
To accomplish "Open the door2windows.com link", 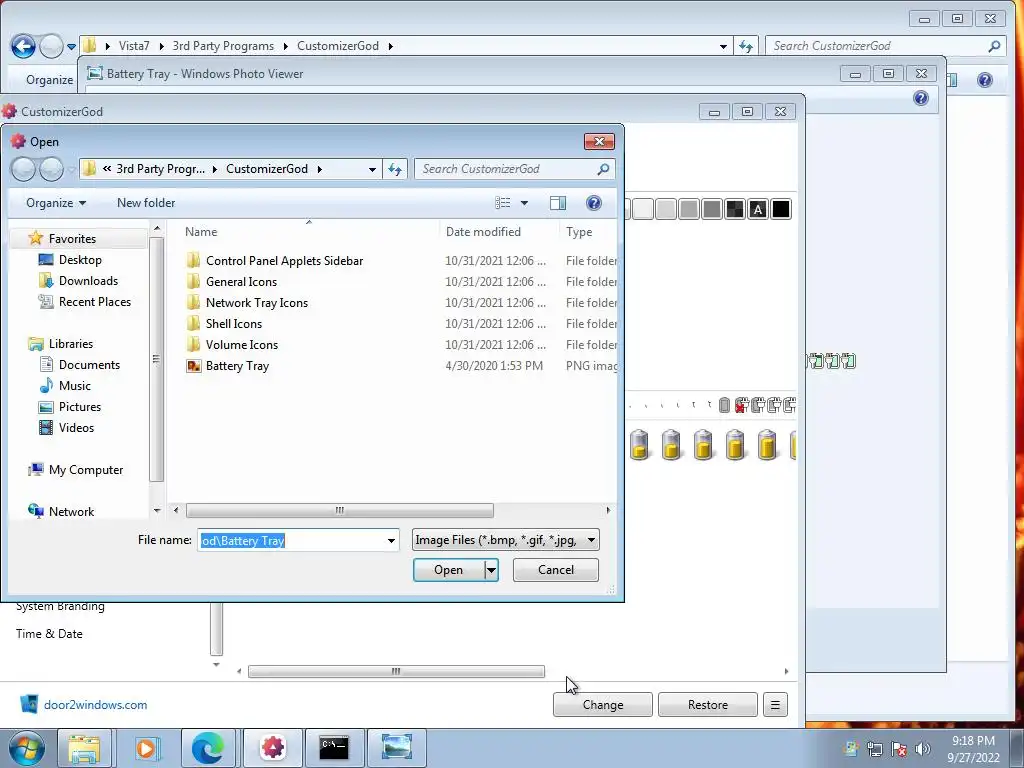I will (x=95, y=705).
